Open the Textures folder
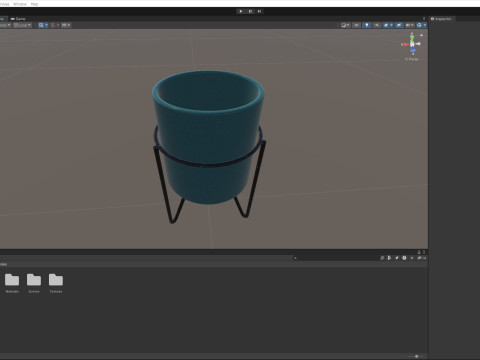480x360 pixels. pyautogui.click(x=56, y=283)
